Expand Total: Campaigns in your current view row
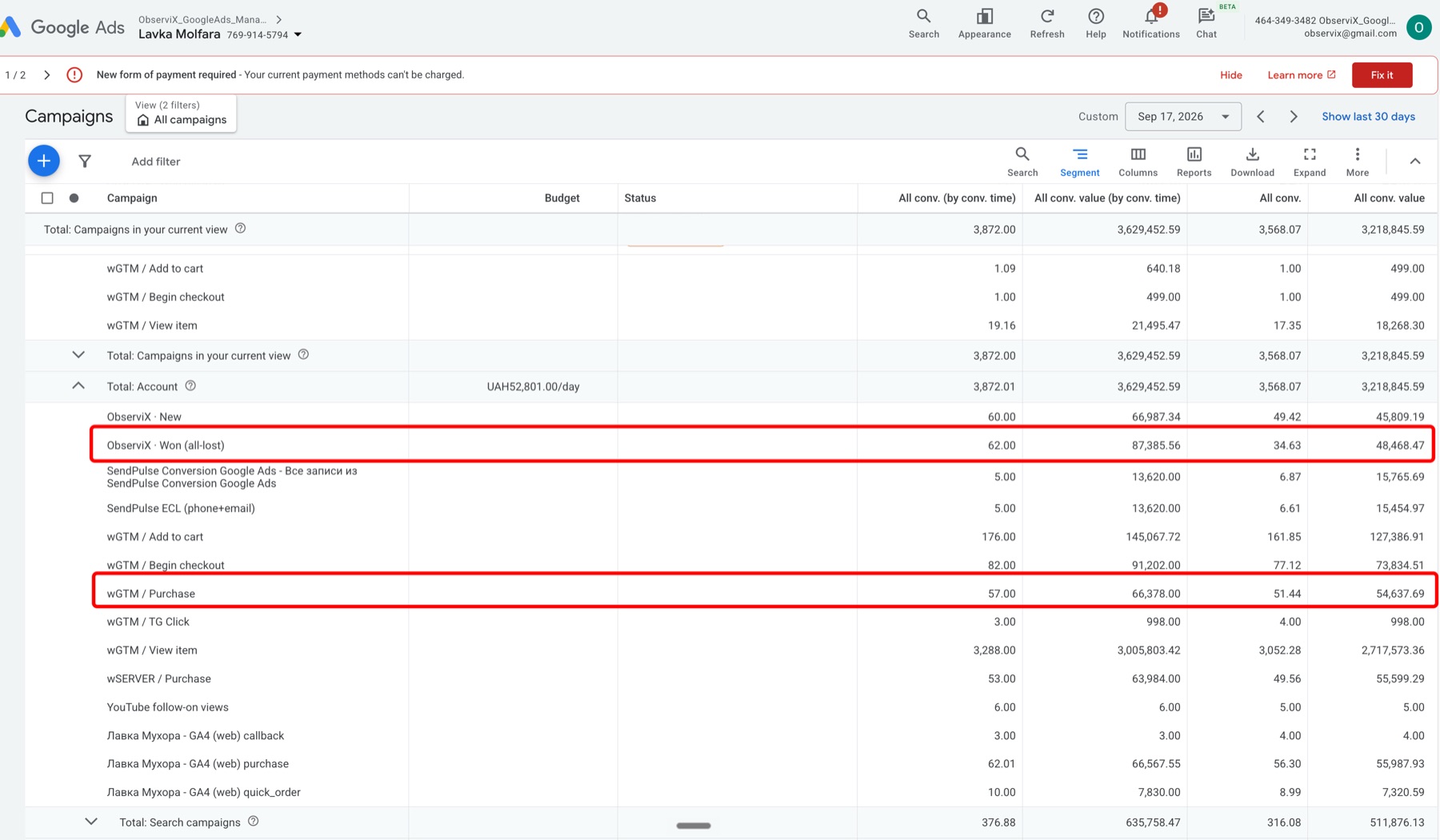The width and height of the screenshot is (1440, 840). coord(78,354)
